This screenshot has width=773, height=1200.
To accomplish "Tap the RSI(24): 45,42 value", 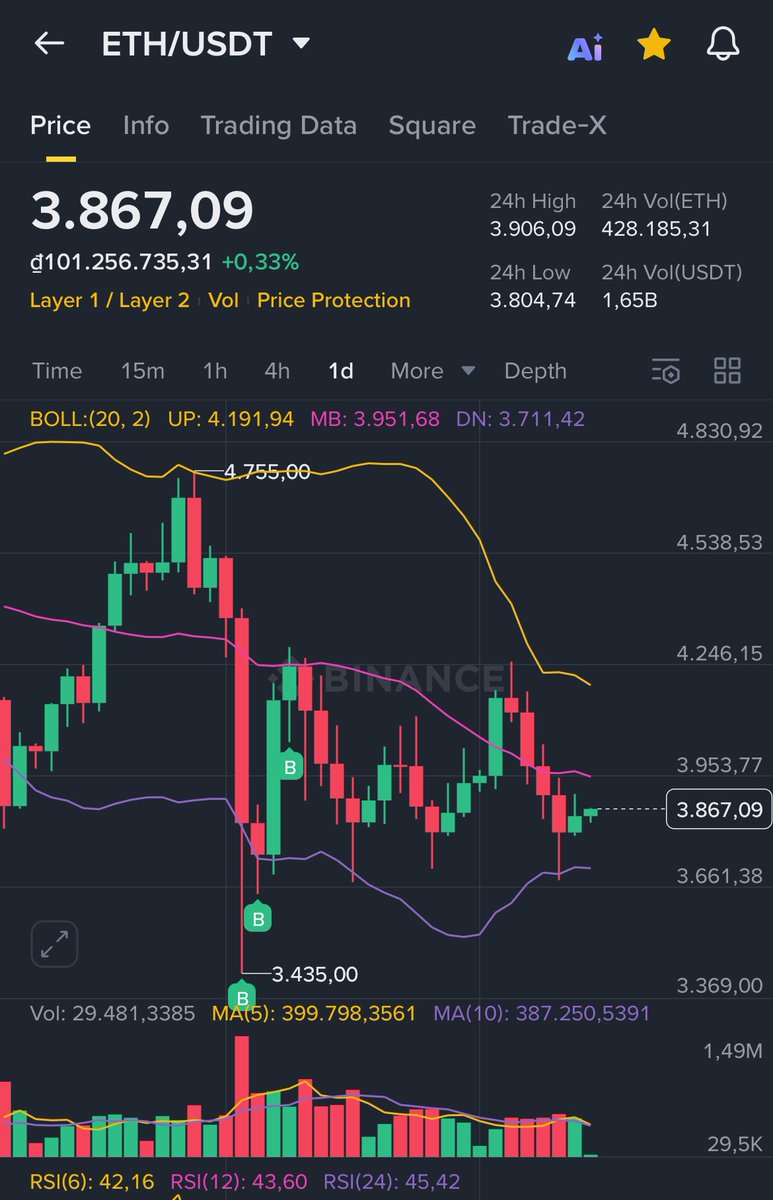I will pos(392,1182).
